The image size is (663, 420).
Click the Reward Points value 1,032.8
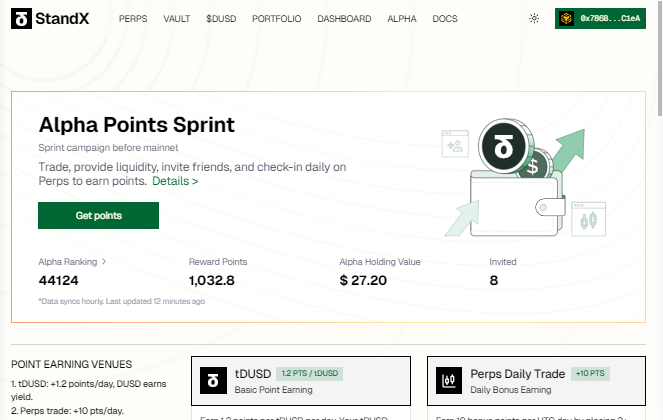coord(211,280)
